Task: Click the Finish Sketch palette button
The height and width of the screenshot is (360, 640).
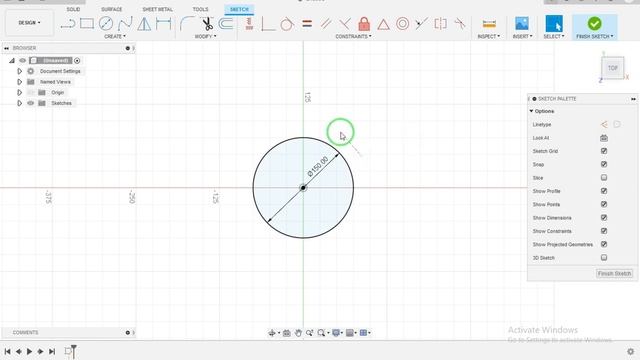Action: [x=614, y=273]
